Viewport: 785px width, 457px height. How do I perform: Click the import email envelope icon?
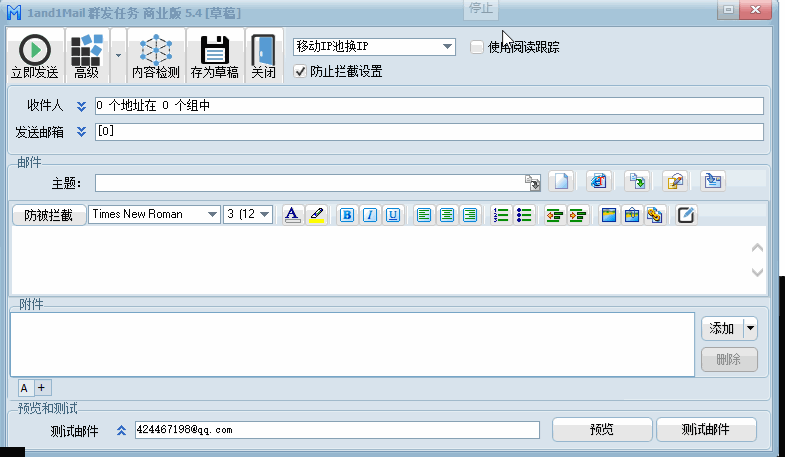713,181
